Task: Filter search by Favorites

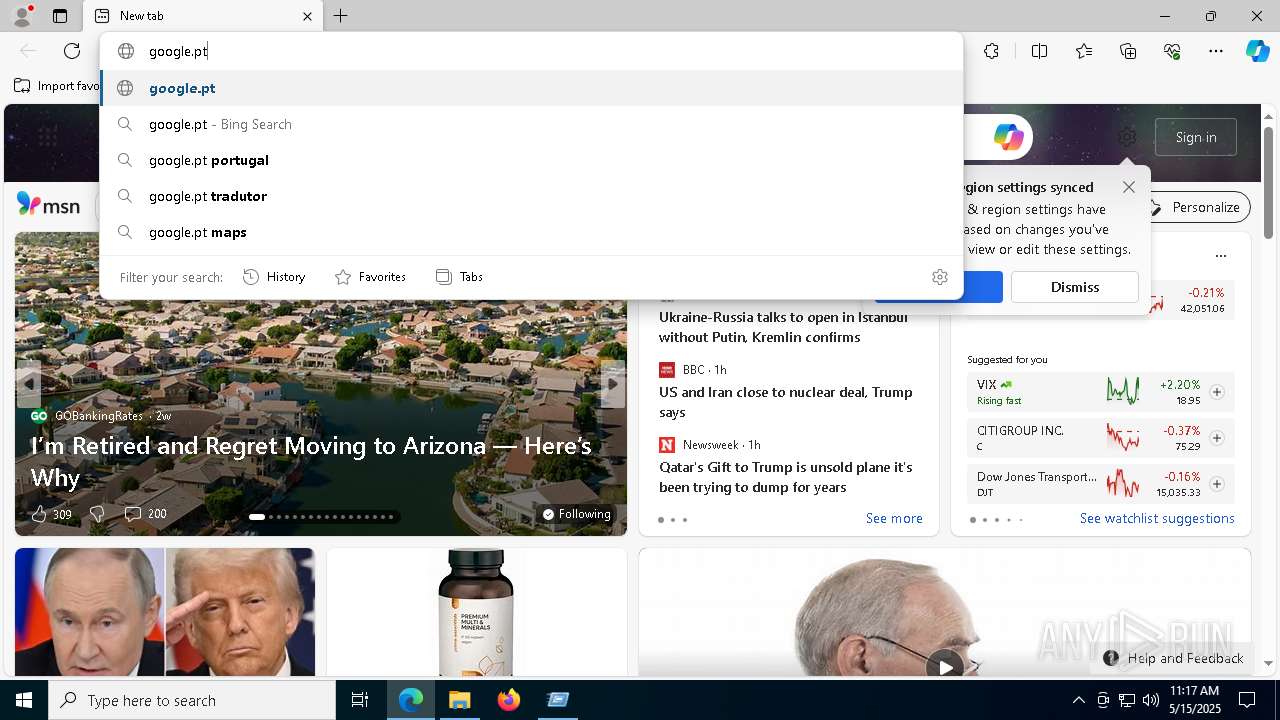Action: point(370,277)
